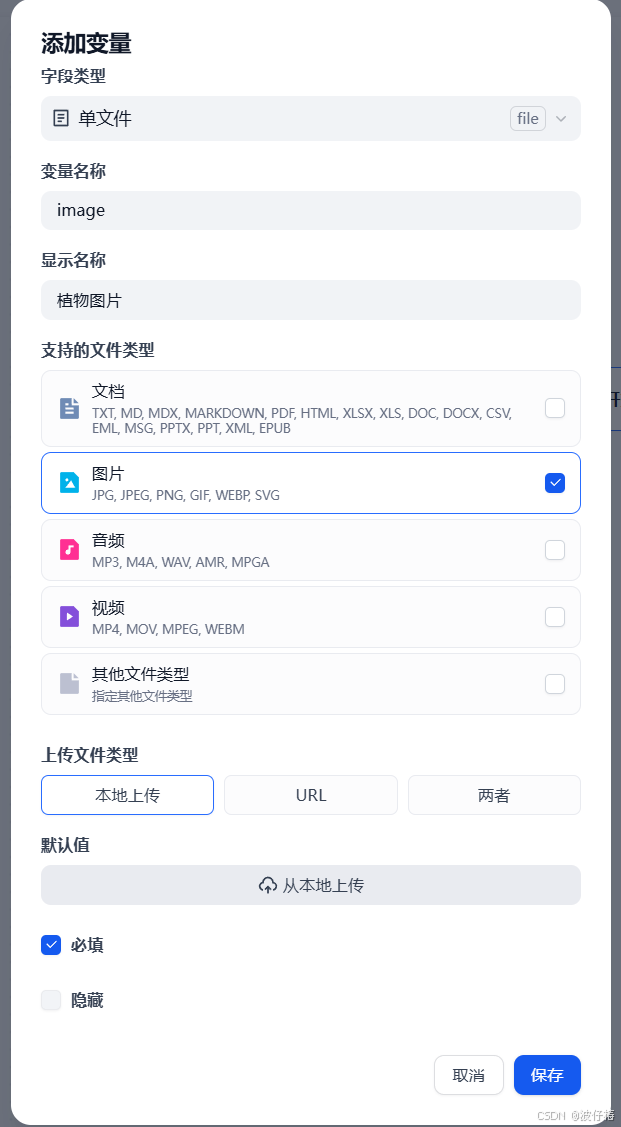The width and height of the screenshot is (621, 1127).
Task: Select the 音频 file type card
Action: 310,549
